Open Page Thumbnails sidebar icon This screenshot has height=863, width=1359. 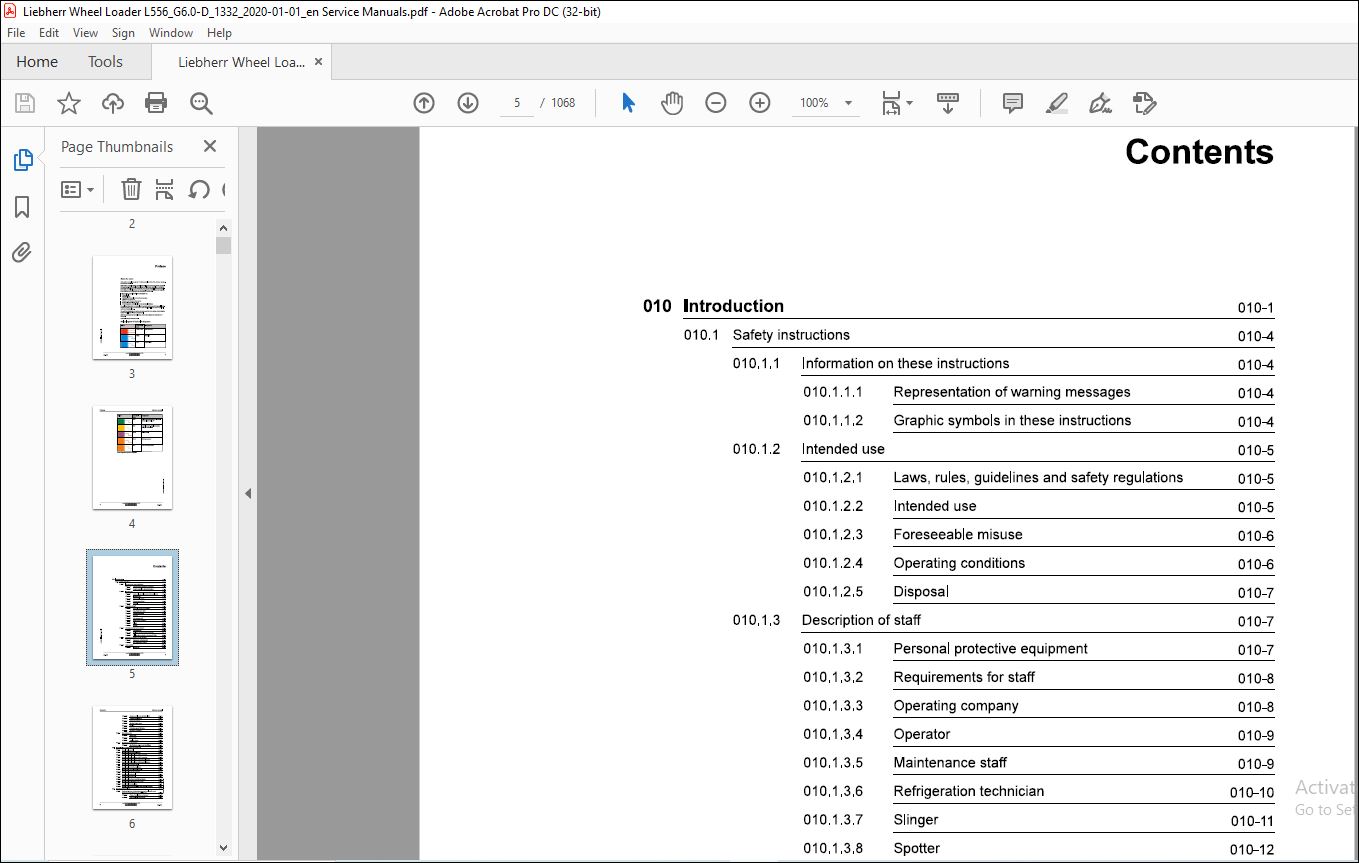(22, 160)
